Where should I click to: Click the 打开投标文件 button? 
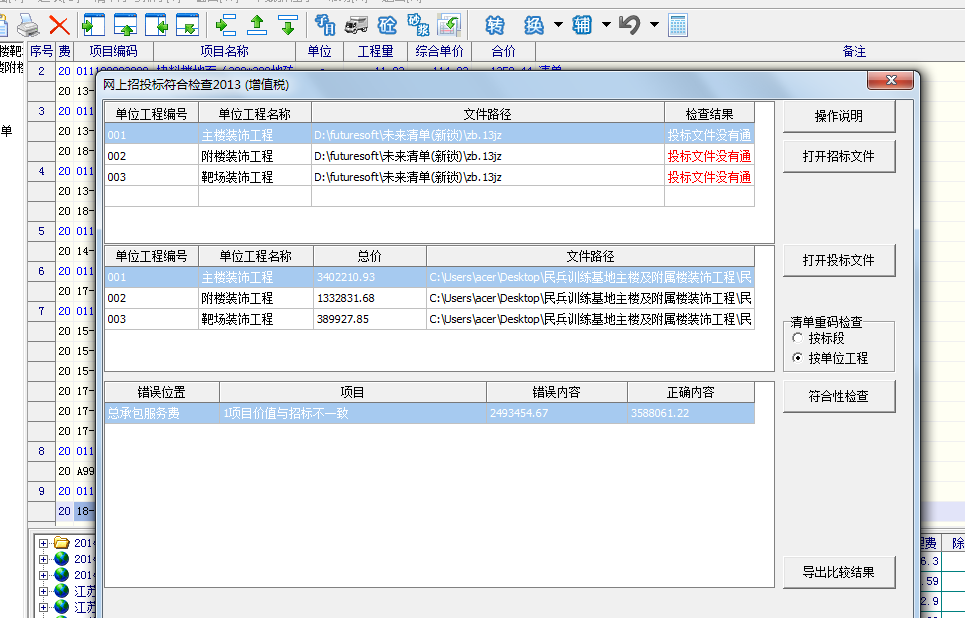(838, 260)
